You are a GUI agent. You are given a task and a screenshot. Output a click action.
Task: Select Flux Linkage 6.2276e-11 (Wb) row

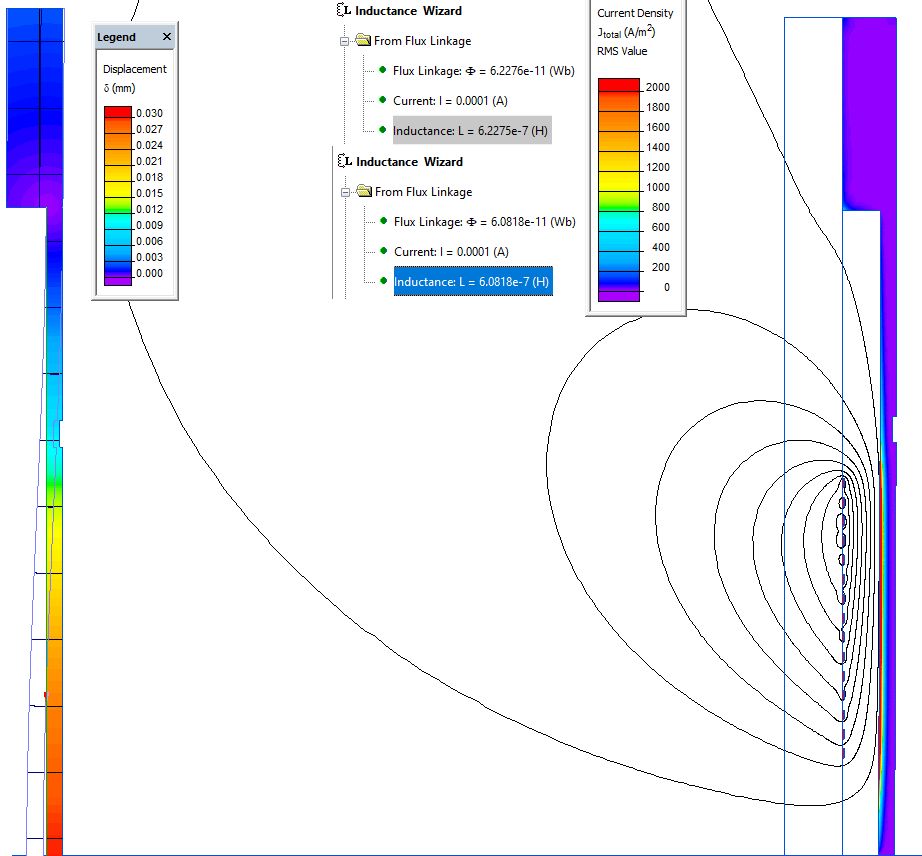pos(483,71)
